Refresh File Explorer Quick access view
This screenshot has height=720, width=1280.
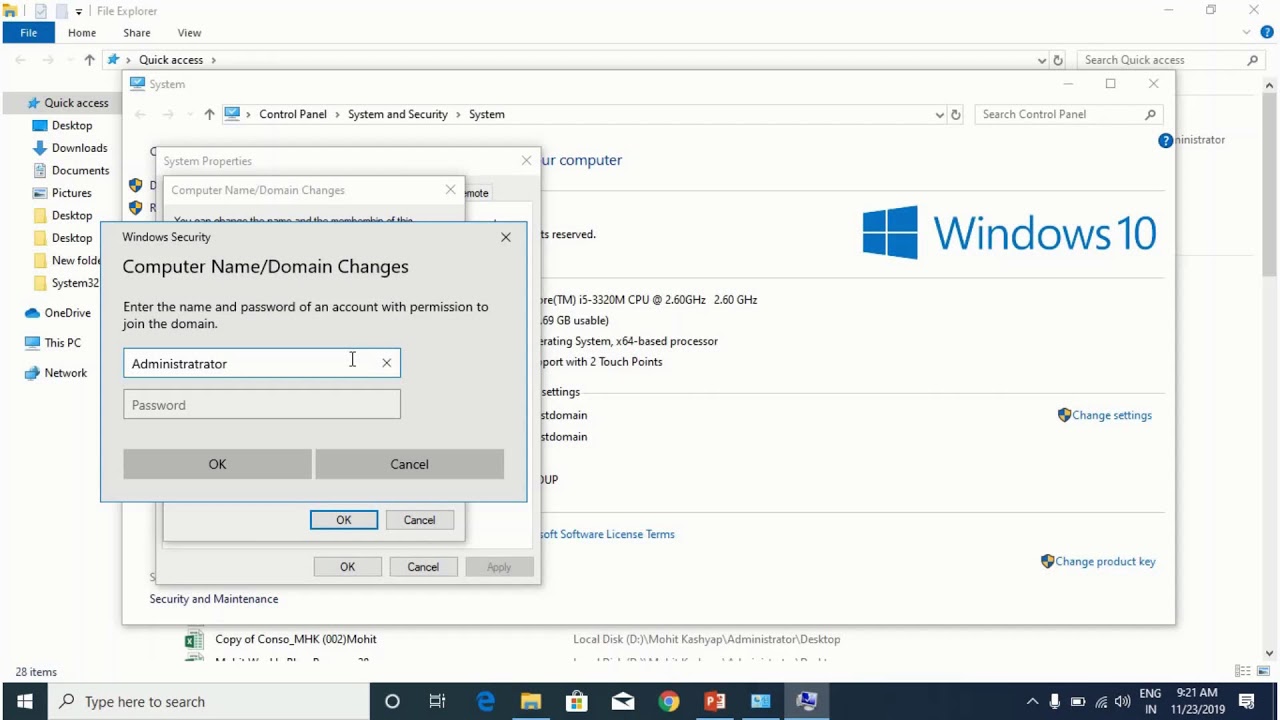pos(1058,60)
